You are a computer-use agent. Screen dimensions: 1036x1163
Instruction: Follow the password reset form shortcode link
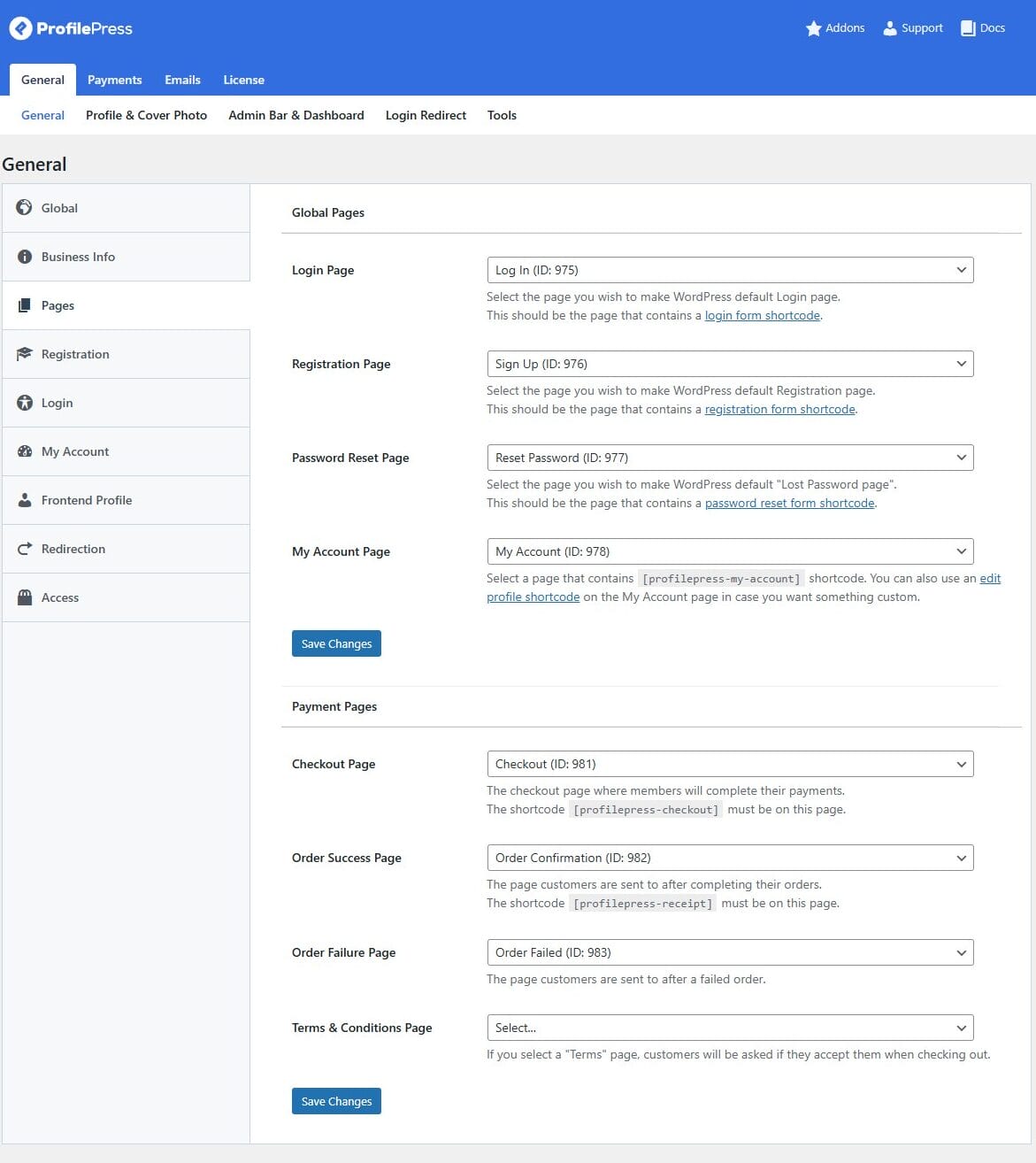pos(790,503)
